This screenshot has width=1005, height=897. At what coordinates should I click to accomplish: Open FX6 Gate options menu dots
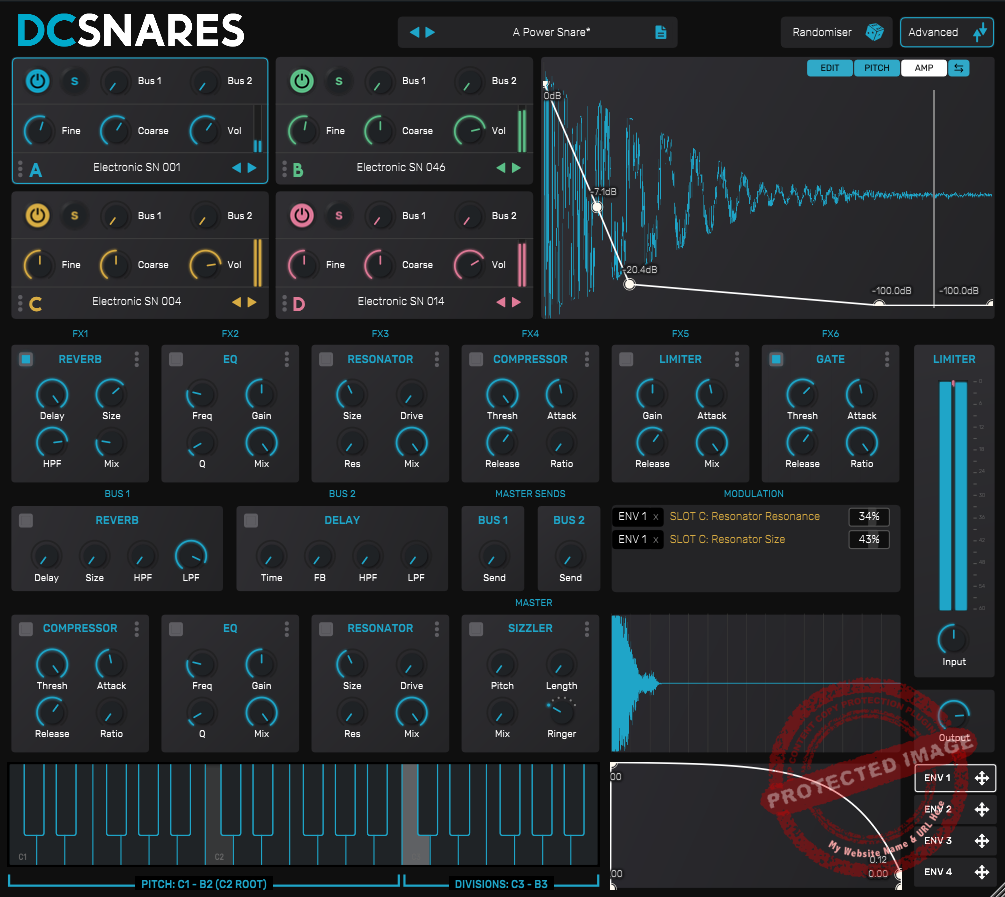point(887,359)
